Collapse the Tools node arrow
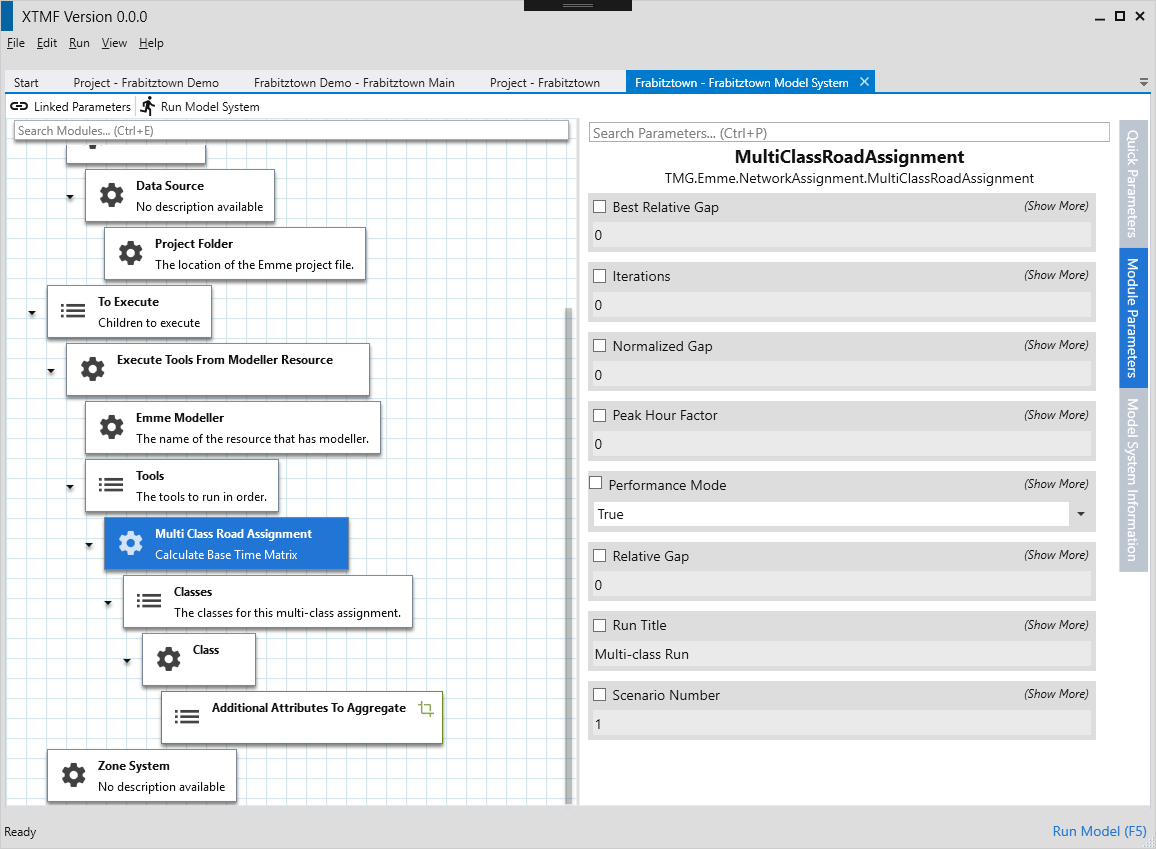Screen dimensions: 1156x849 pyautogui.click(x=70, y=487)
